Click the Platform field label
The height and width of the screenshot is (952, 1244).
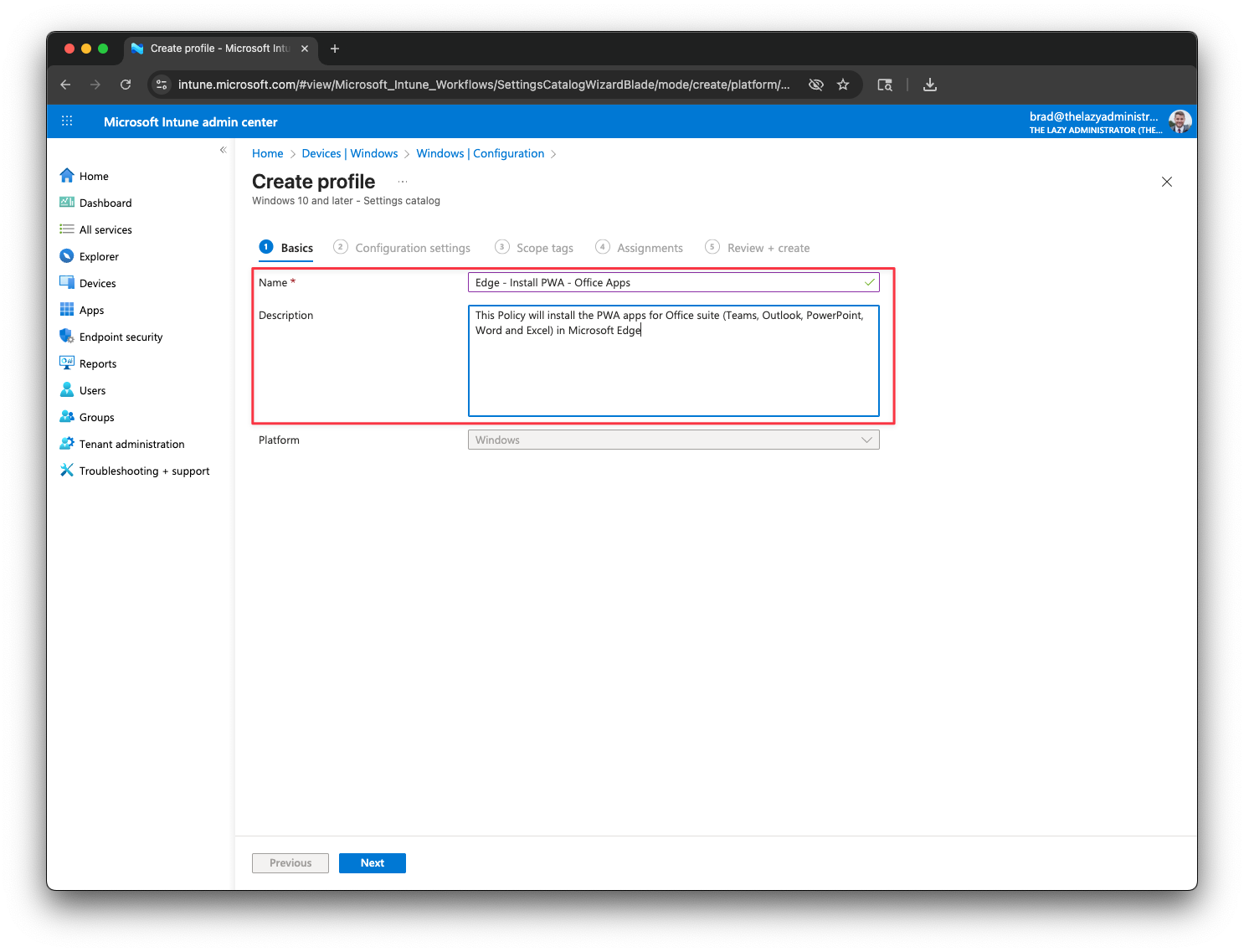279,440
